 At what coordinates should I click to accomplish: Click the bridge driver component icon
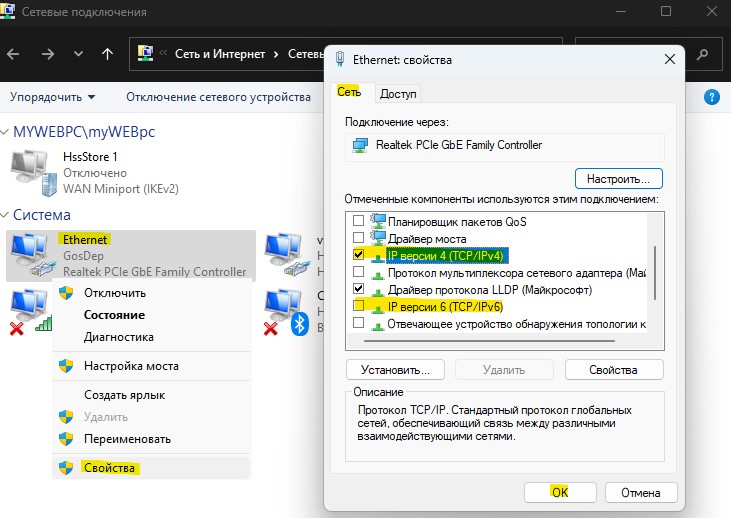(378, 238)
